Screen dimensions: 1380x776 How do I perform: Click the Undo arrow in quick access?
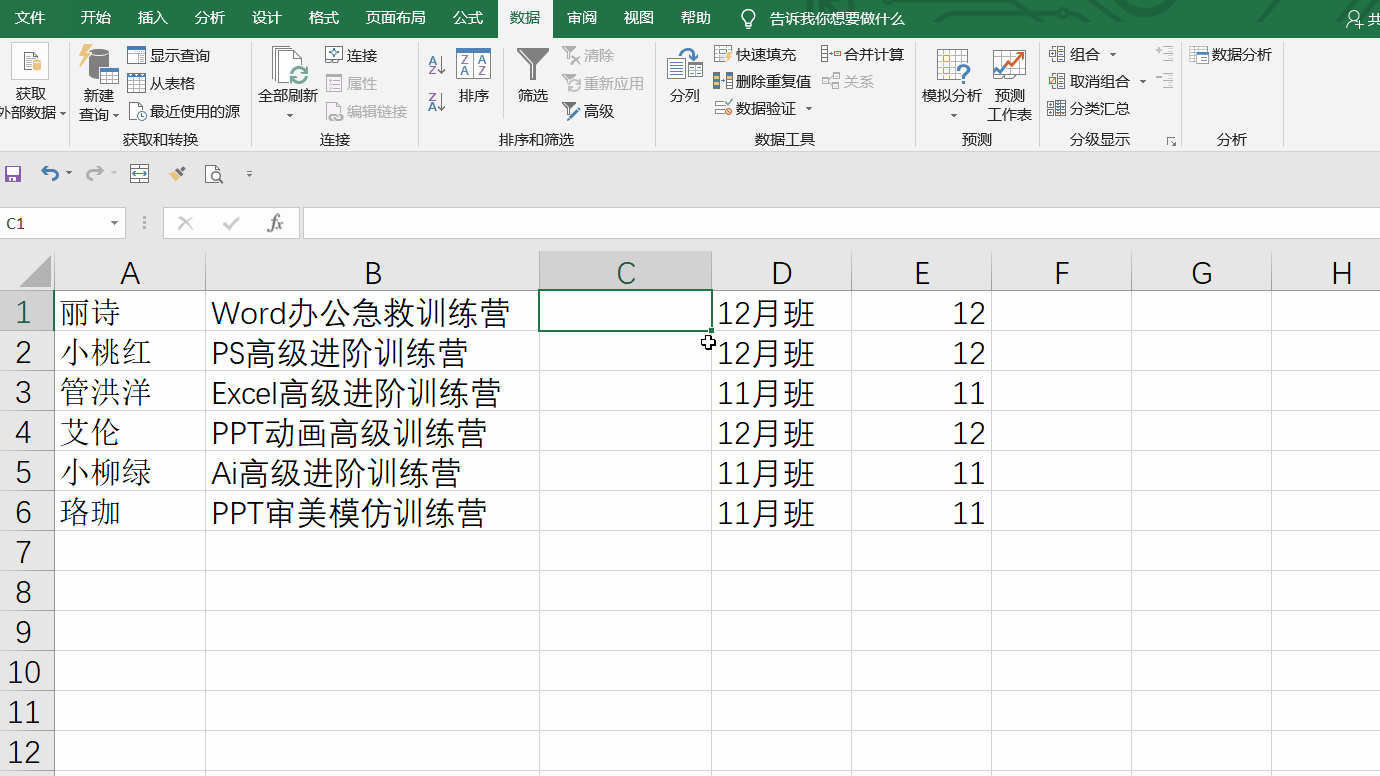51,174
